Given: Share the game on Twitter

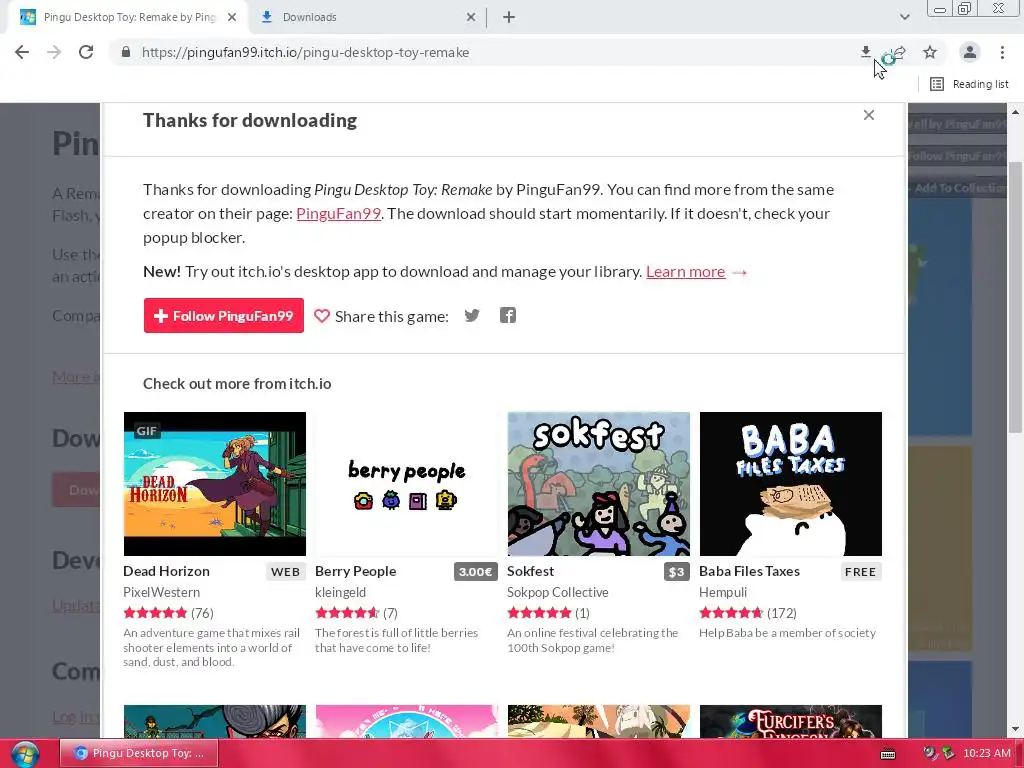Looking at the screenshot, I should point(472,315).
